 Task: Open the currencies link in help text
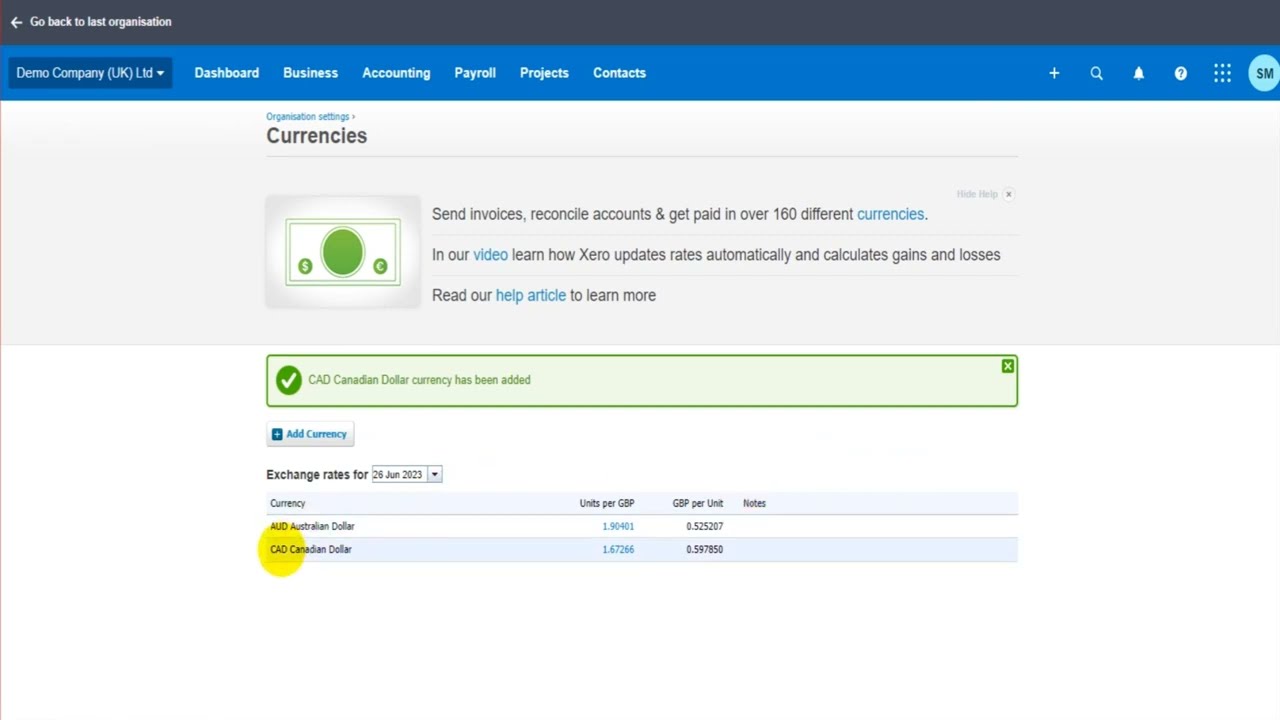(890, 214)
